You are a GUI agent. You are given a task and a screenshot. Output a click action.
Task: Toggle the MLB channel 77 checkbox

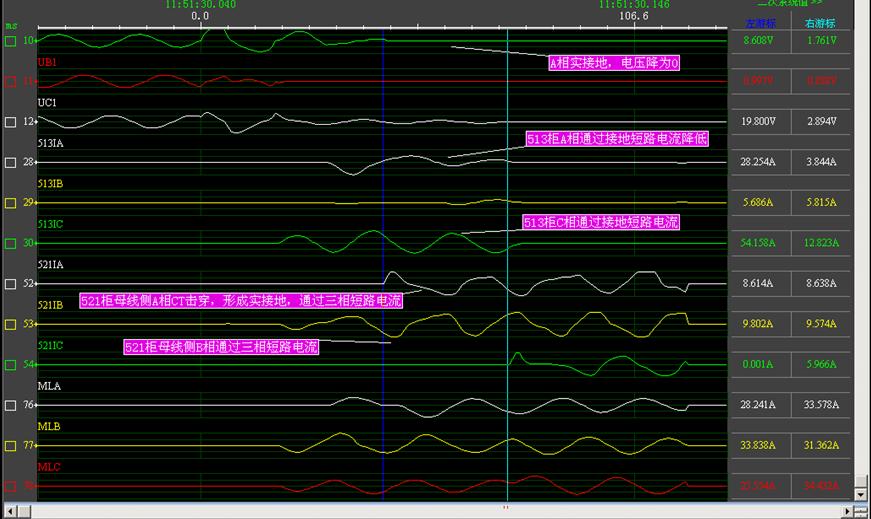(x=10, y=446)
